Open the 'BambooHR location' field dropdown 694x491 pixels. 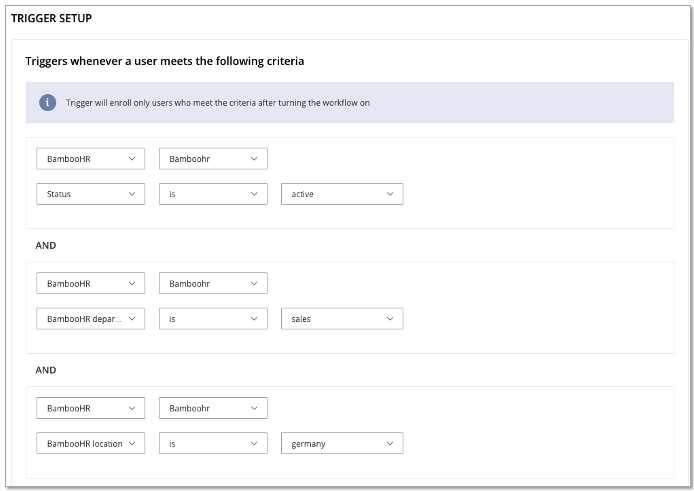[x=90, y=443]
